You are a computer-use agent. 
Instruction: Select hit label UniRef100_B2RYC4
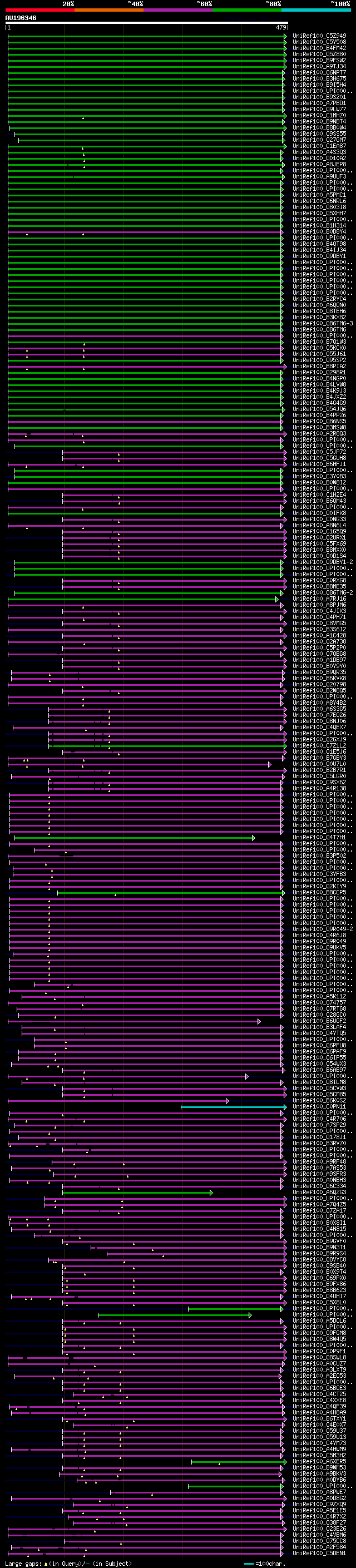[x=319, y=299]
